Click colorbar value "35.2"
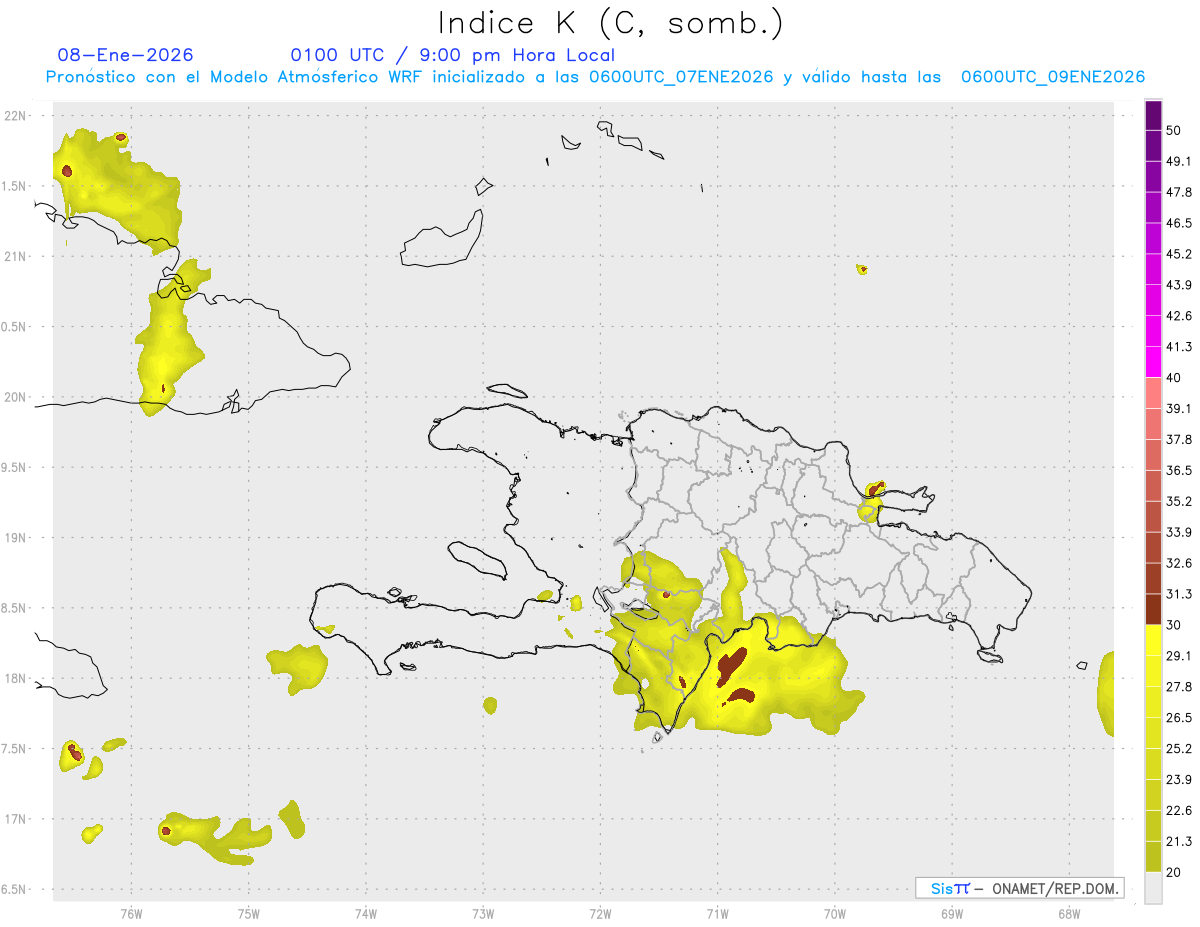Screen dimensions: 1200x927 click(x=1179, y=501)
